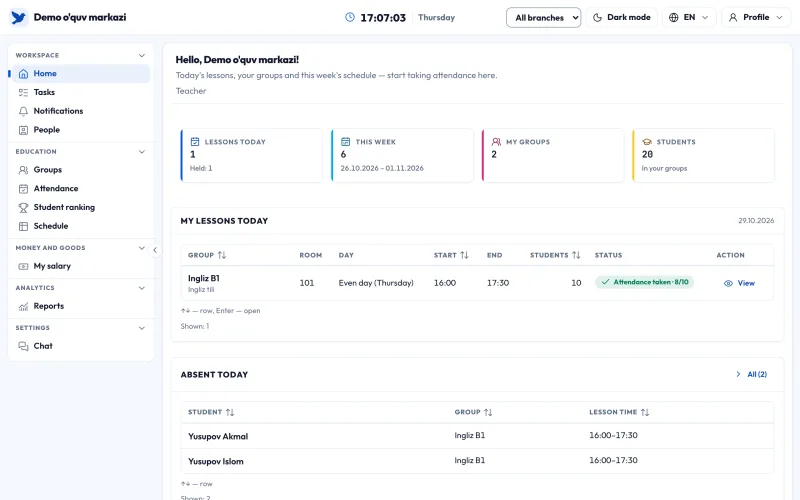Click the My Groups people icon
The width and height of the screenshot is (800, 500).
[496, 141]
